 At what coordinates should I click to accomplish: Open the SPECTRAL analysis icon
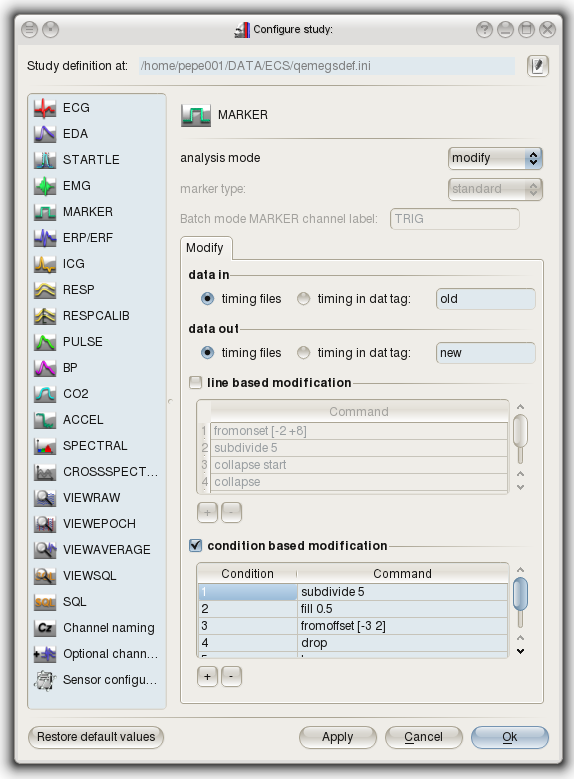(45, 446)
